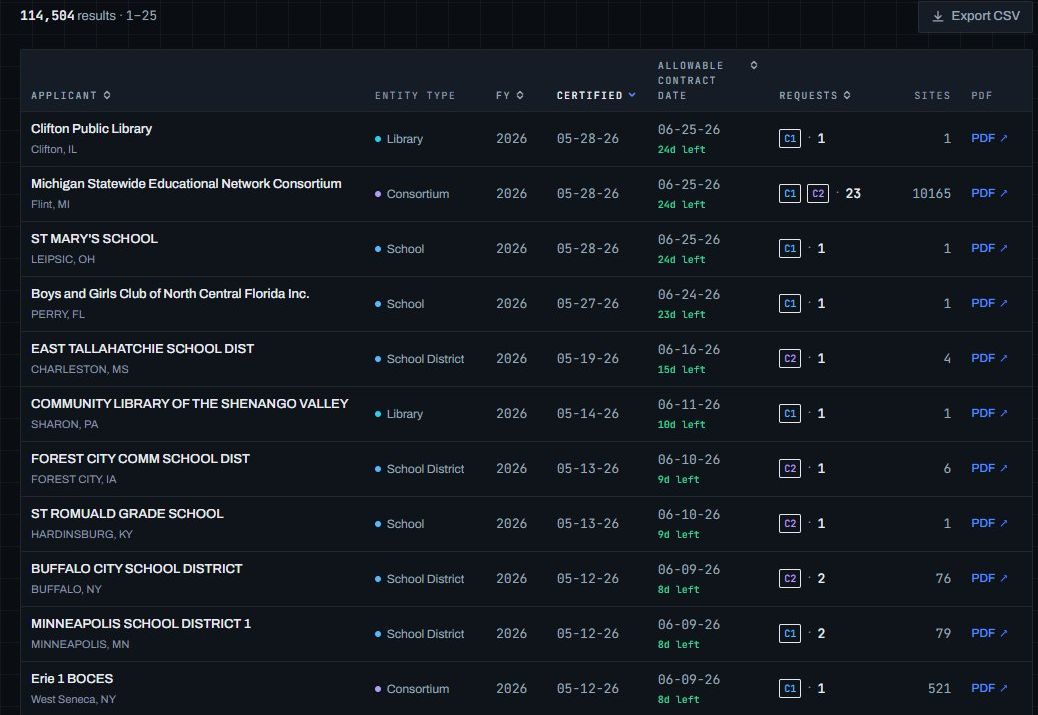The height and width of the screenshot is (715, 1038).
Task: Sort by Allowable Contract Date column
Action: pyautogui.click(x=707, y=80)
